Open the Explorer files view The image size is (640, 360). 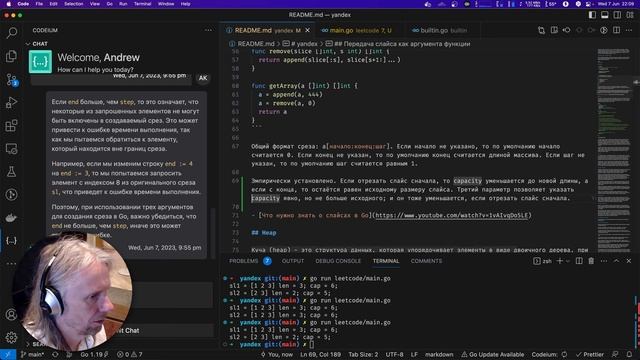[11, 56]
